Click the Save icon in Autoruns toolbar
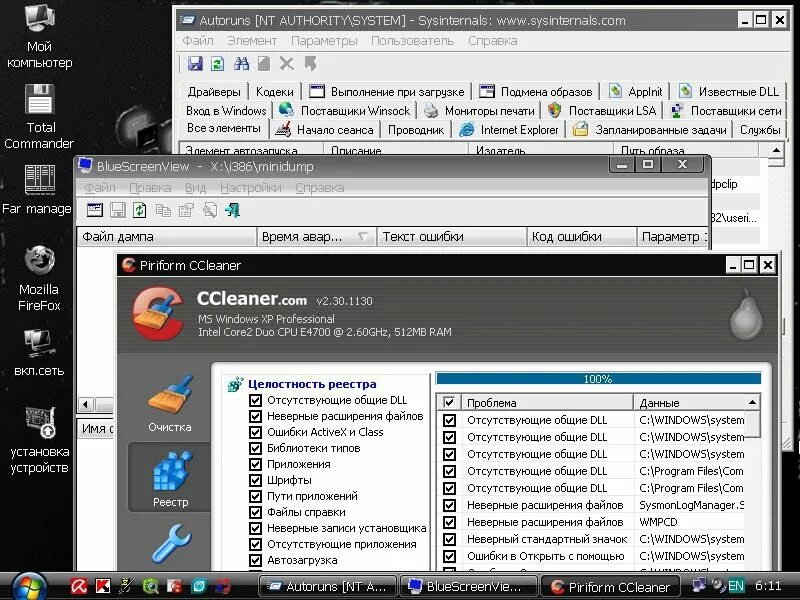Viewport: 800px width, 600px height. point(195,64)
